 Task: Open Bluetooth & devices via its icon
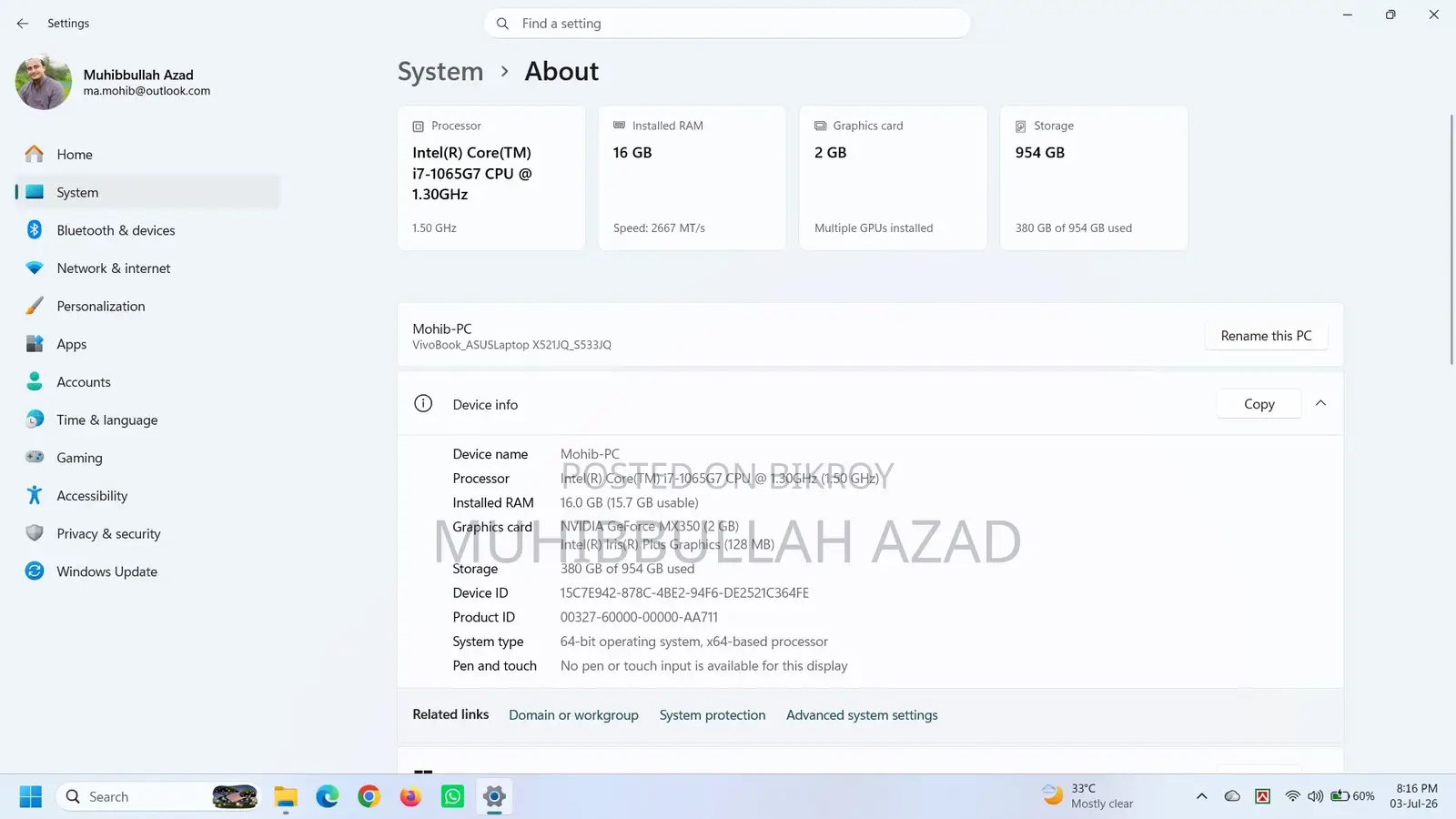click(35, 230)
